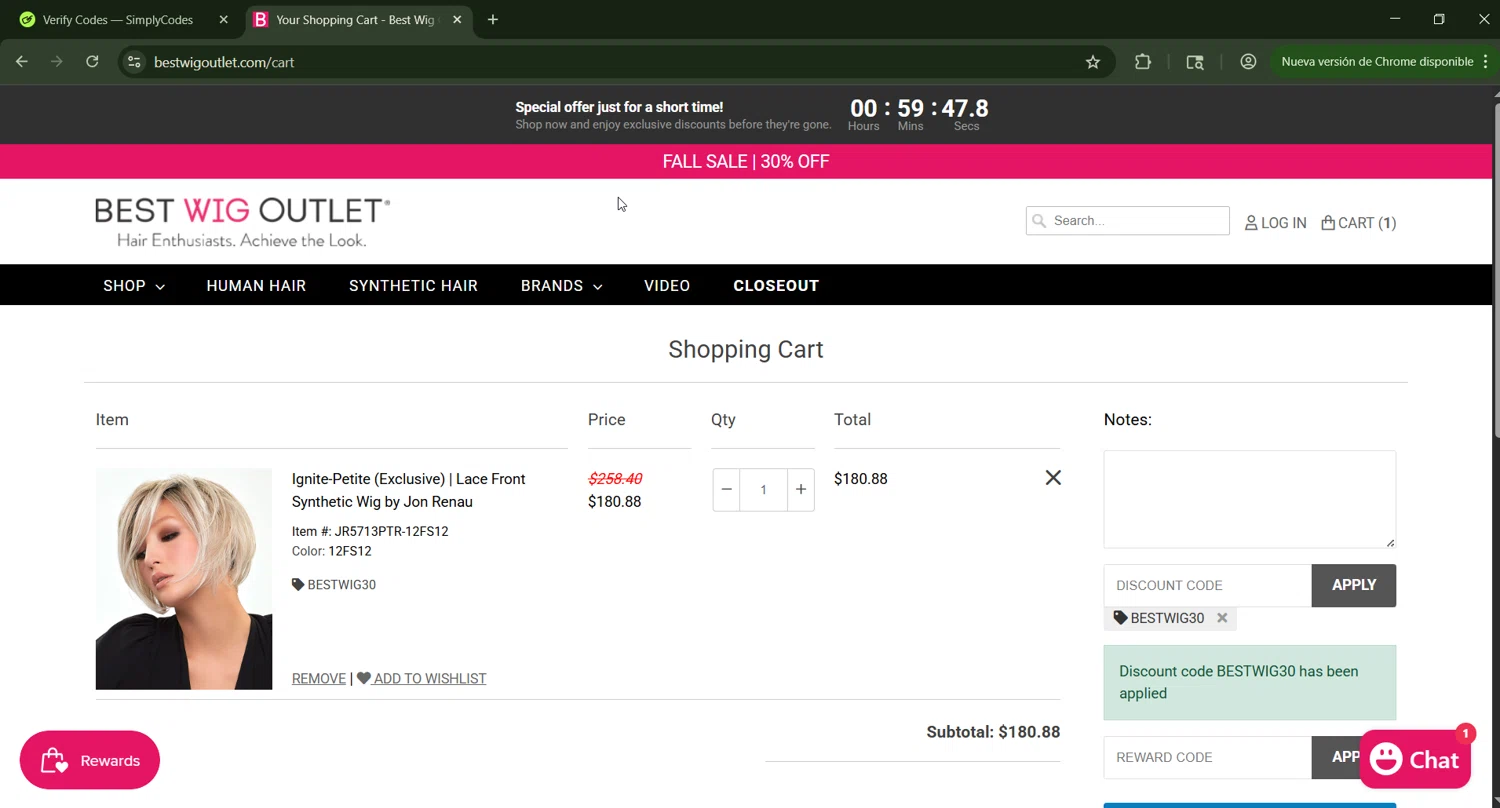Click the Color: 12FS12 text

tap(332, 551)
